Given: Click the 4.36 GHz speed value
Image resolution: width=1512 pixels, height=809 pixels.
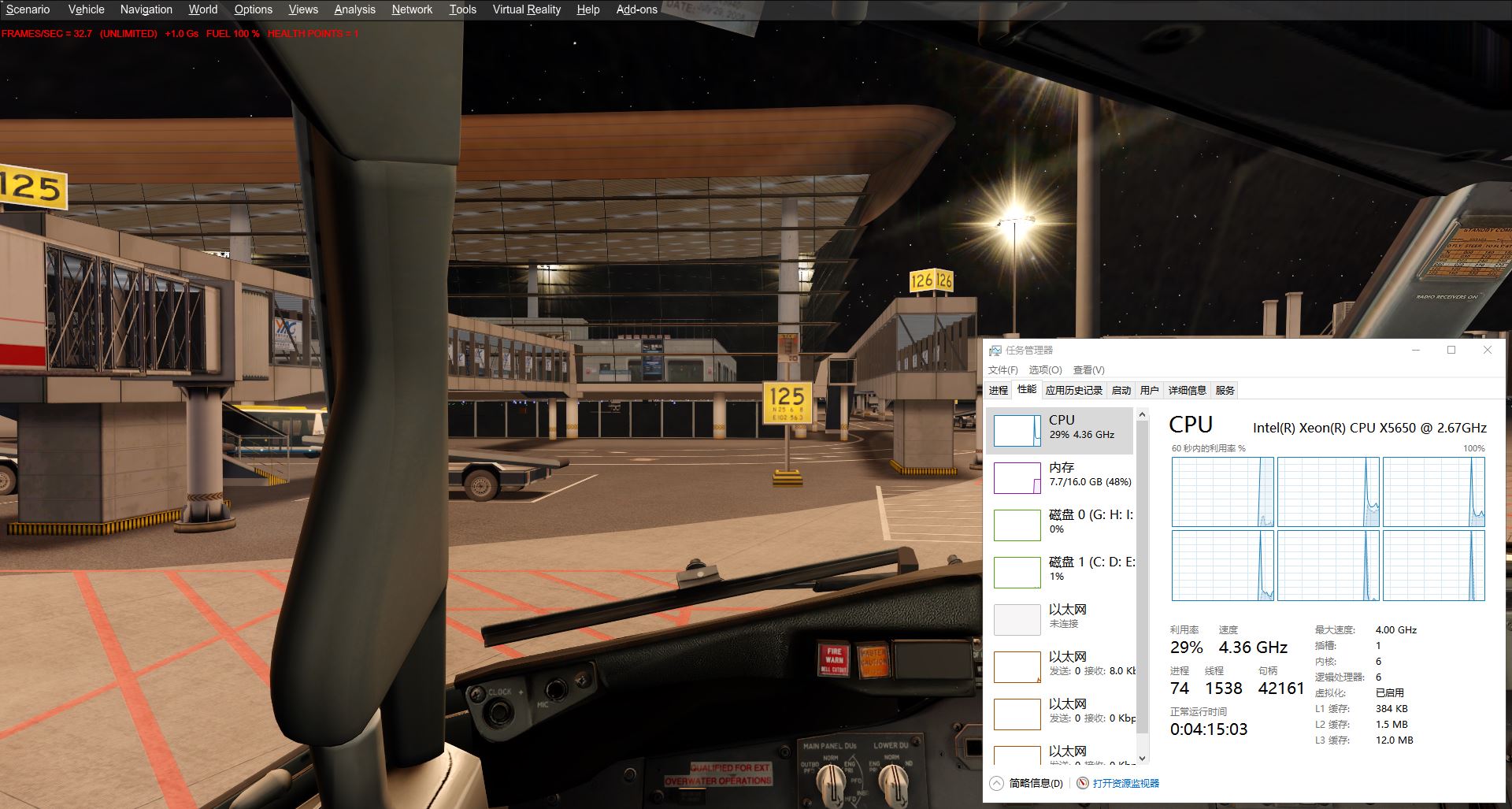Looking at the screenshot, I should click(1253, 648).
